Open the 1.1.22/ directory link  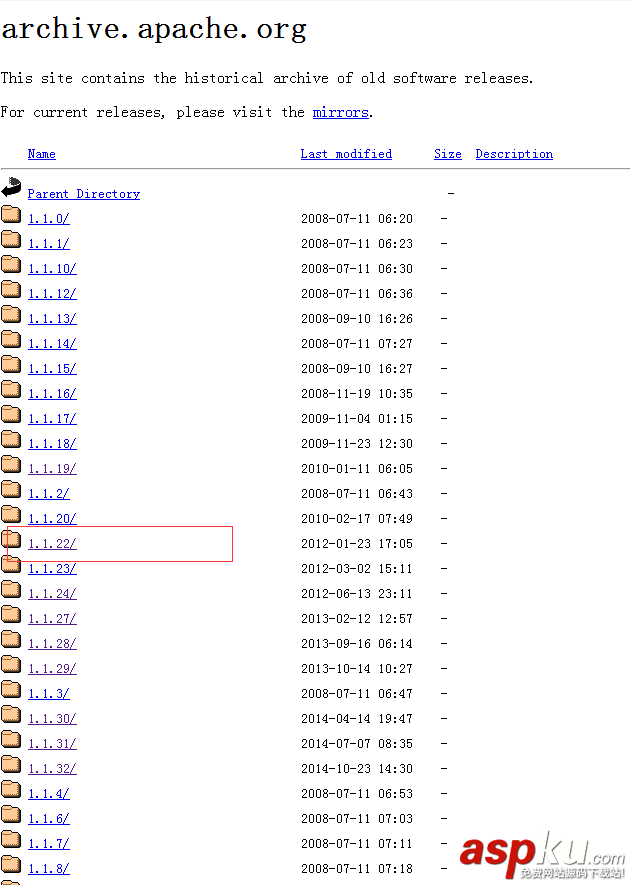pos(52,544)
